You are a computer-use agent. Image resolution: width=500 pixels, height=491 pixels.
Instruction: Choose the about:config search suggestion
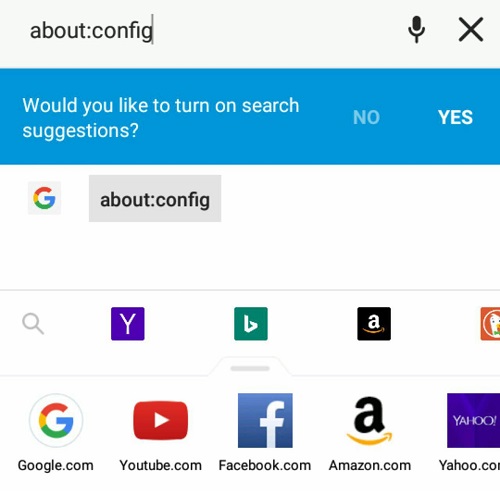tap(155, 198)
